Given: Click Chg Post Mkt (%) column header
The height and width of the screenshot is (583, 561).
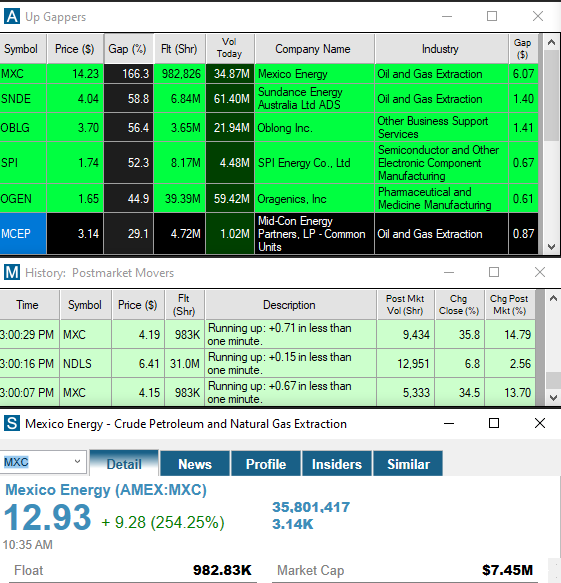Looking at the screenshot, I should (510, 305).
